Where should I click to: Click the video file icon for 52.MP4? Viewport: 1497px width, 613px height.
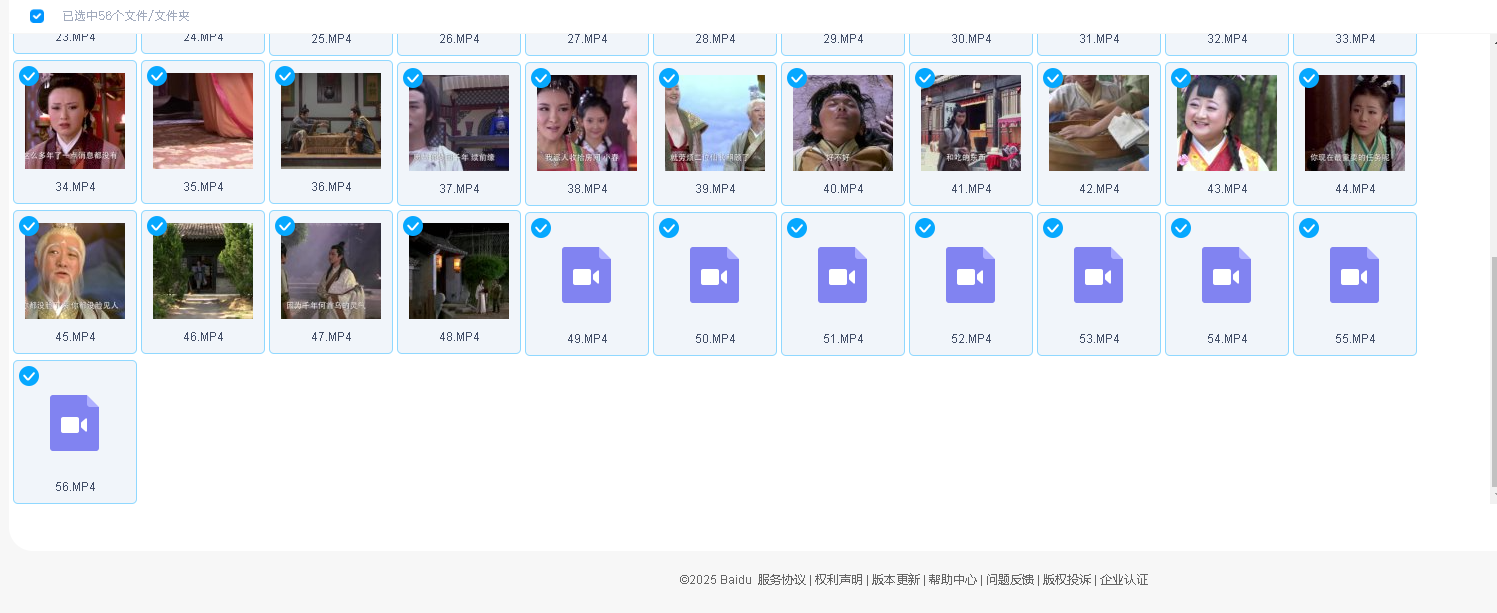click(970, 275)
